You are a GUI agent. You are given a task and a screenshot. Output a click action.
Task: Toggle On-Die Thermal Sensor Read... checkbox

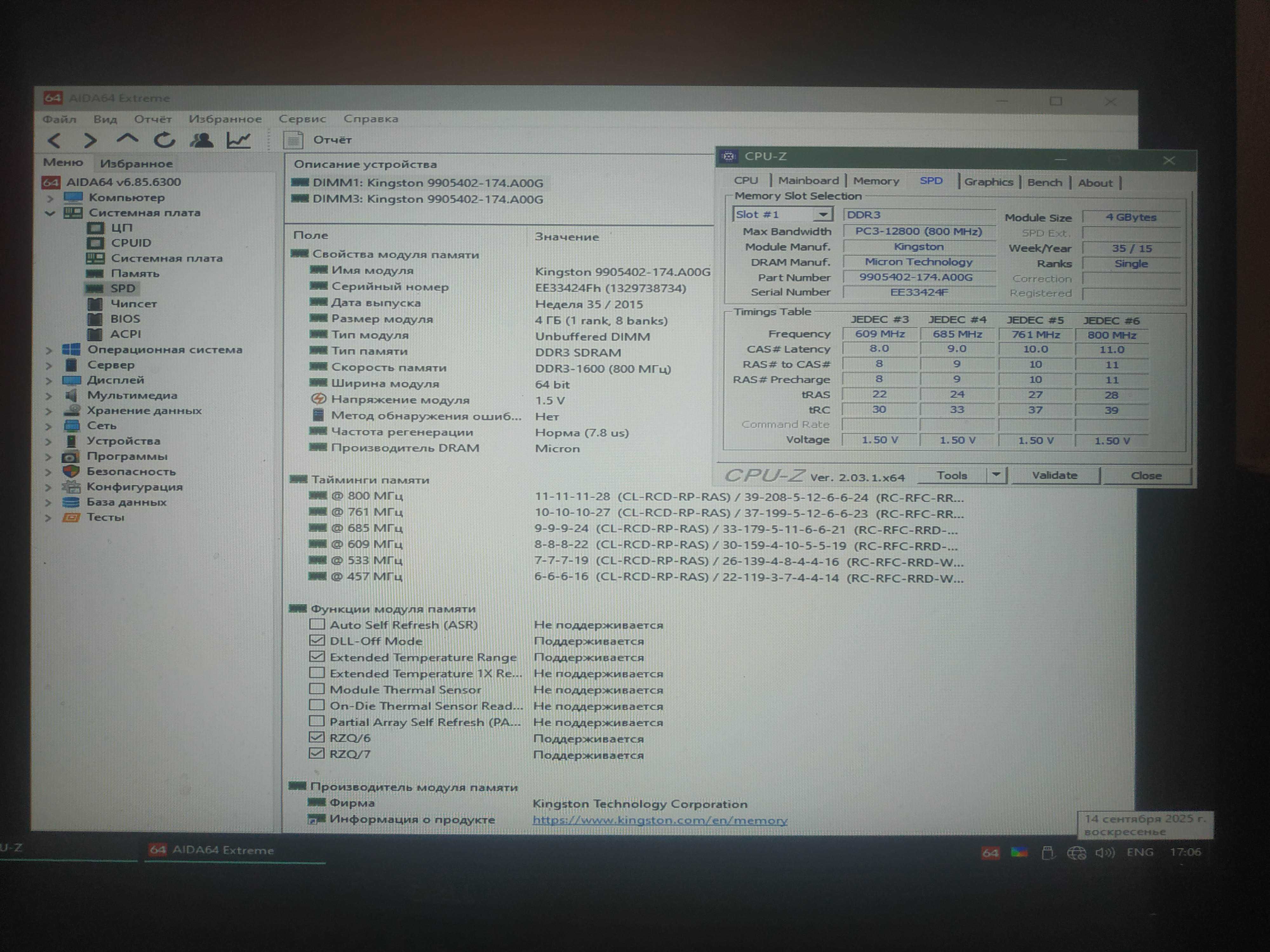point(317,704)
